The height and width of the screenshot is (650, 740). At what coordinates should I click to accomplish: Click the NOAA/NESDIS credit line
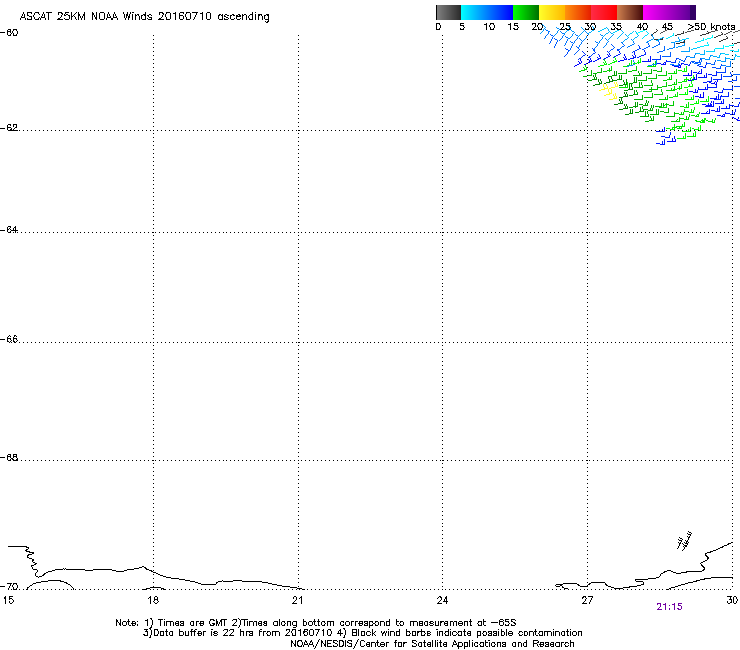(432, 644)
